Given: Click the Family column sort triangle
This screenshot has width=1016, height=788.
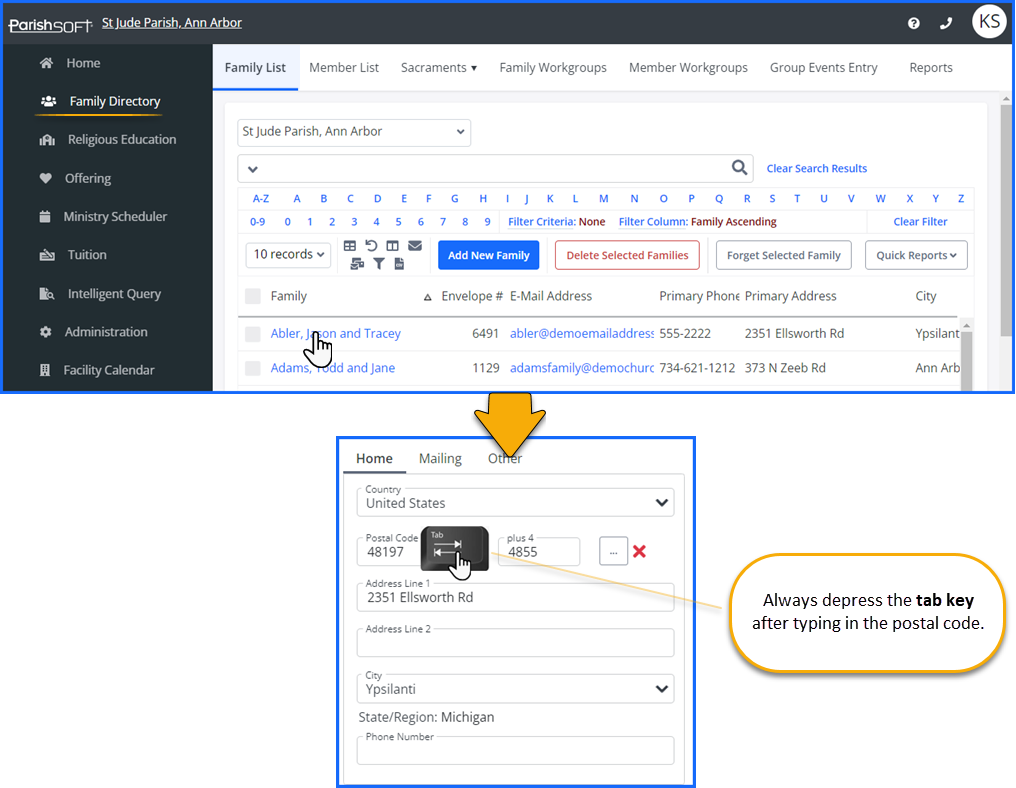Looking at the screenshot, I should tap(428, 297).
